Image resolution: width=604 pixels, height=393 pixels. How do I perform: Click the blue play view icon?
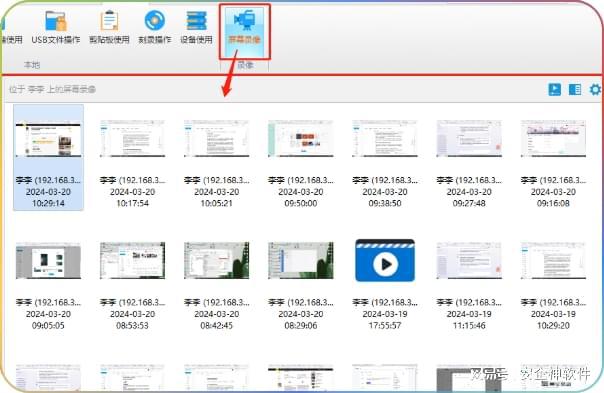(x=554, y=89)
